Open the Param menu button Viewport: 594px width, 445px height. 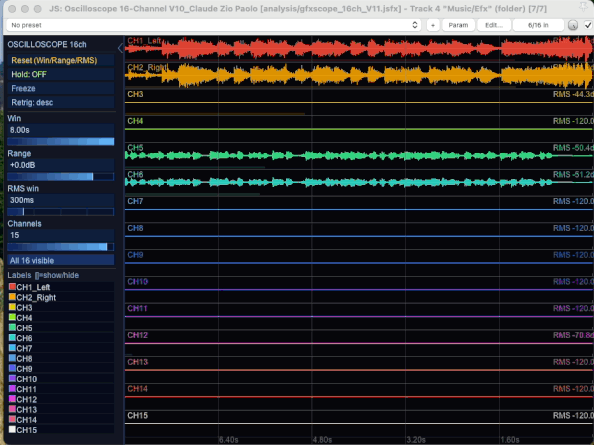pyautogui.click(x=458, y=25)
